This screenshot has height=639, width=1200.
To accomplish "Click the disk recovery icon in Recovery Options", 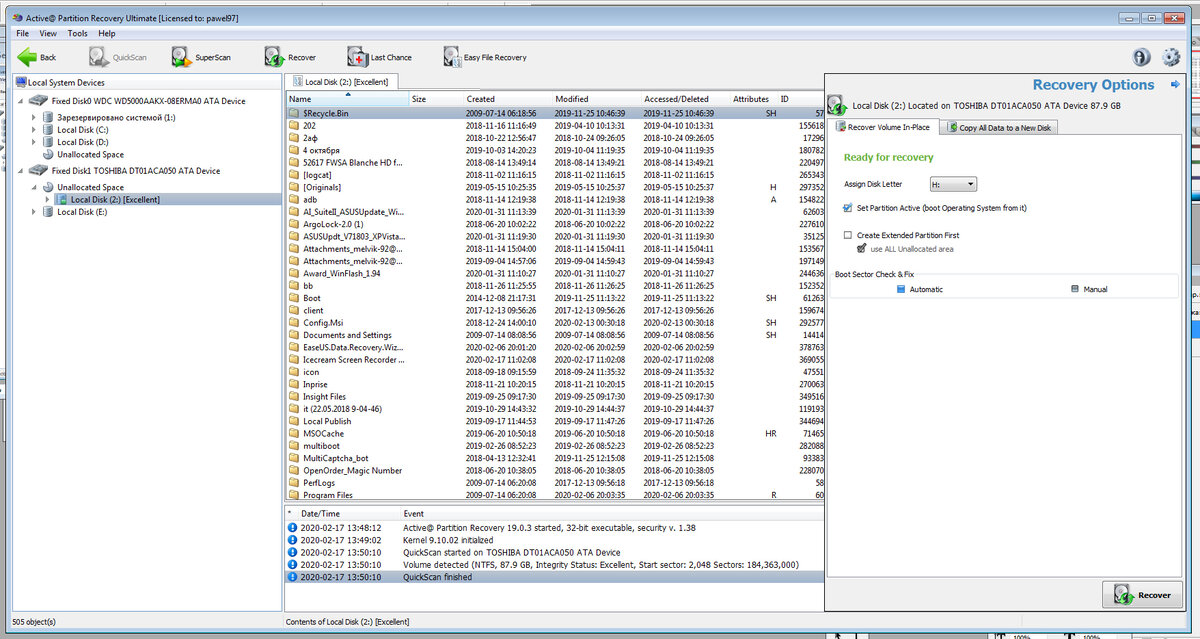I will click(839, 105).
